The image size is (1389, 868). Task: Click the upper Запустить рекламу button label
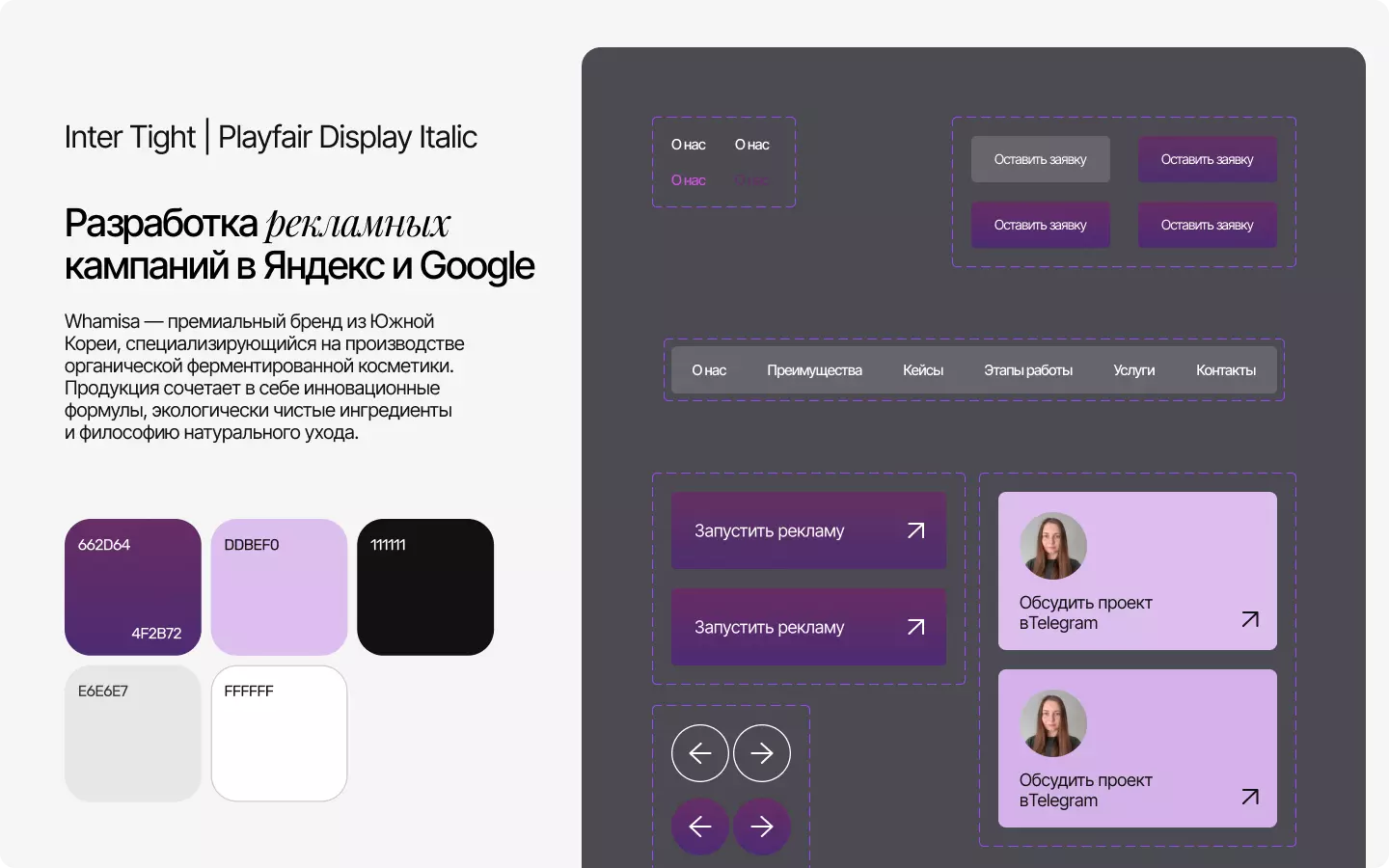pos(769,531)
